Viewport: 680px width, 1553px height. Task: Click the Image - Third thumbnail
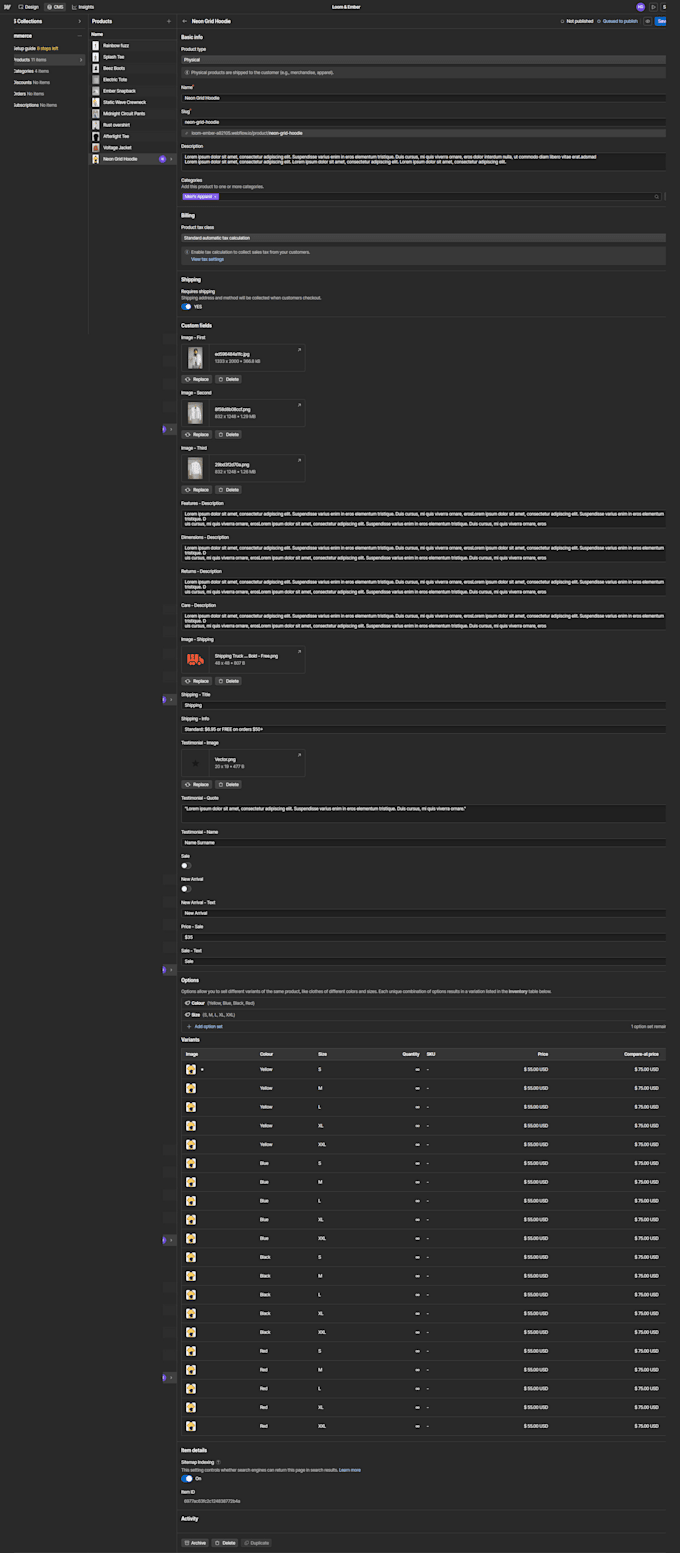pos(195,468)
